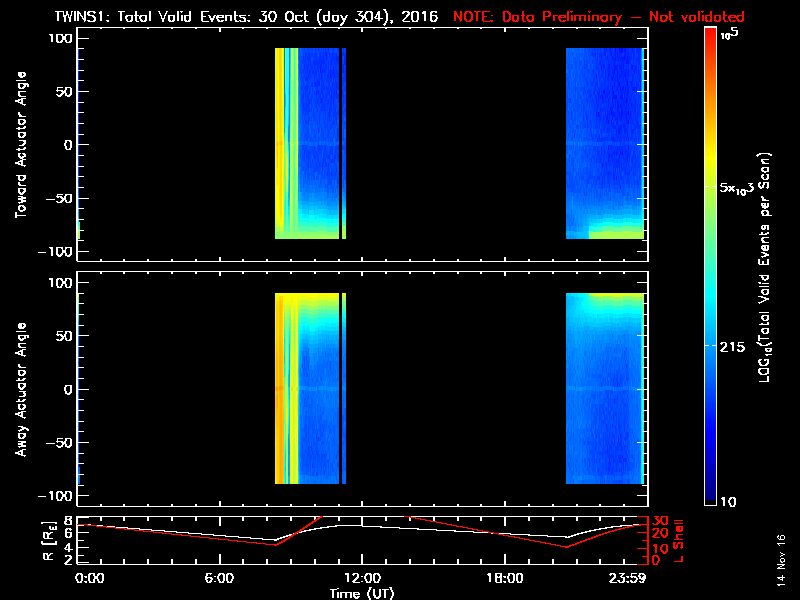Screen dimensions: 800x600
Task: Click the red '20' L Shell tick label
Action: (660, 534)
